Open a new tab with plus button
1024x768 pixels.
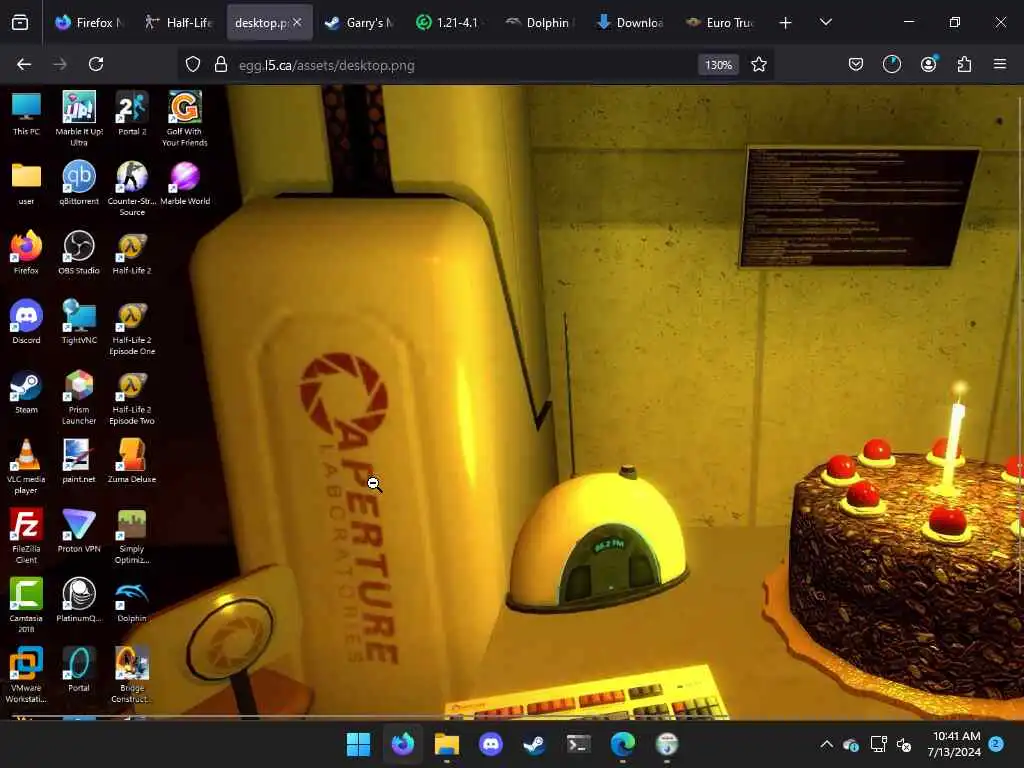click(x=786, y=23)
